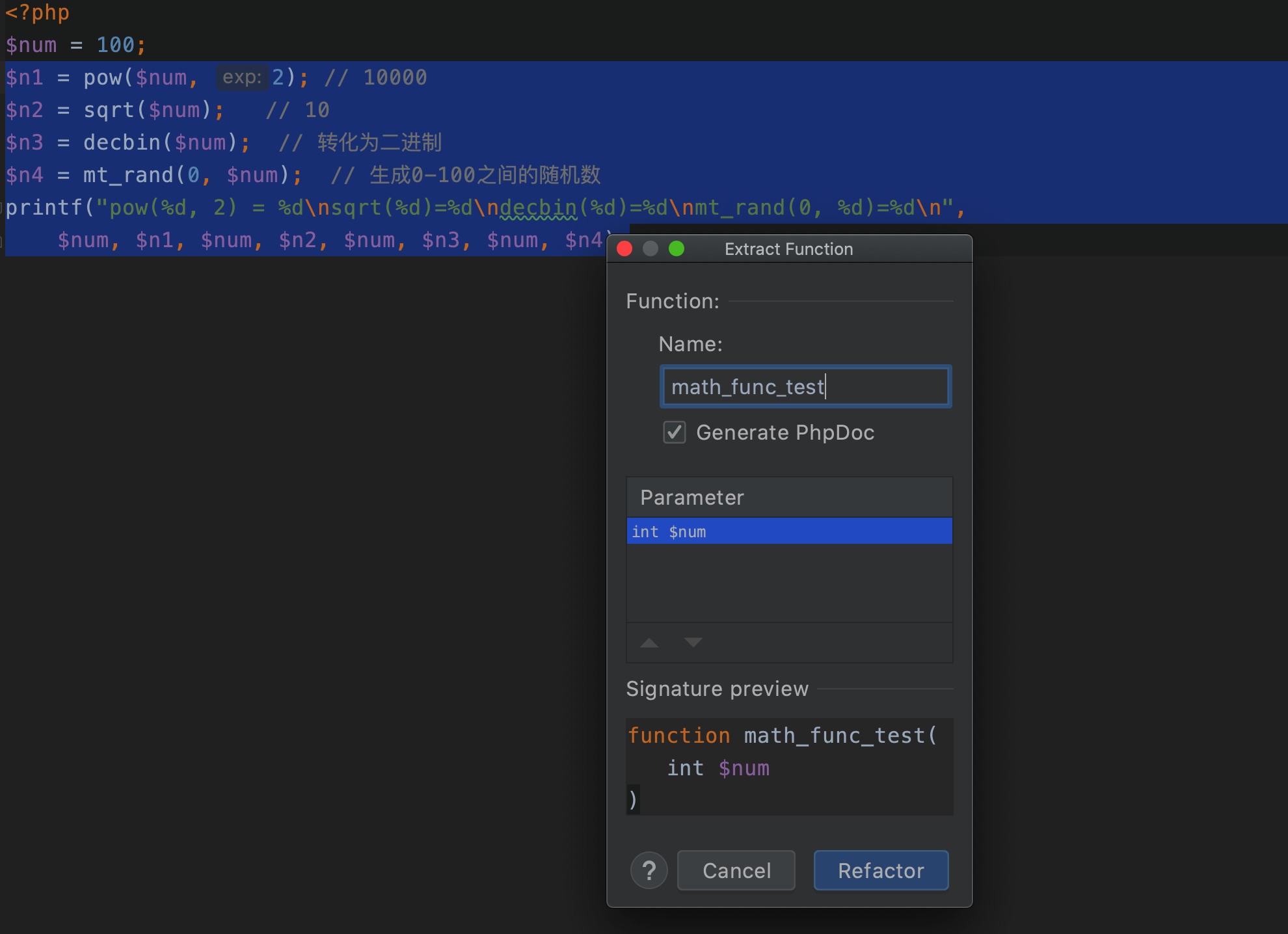Click the Refactor button

click(881, 870)
